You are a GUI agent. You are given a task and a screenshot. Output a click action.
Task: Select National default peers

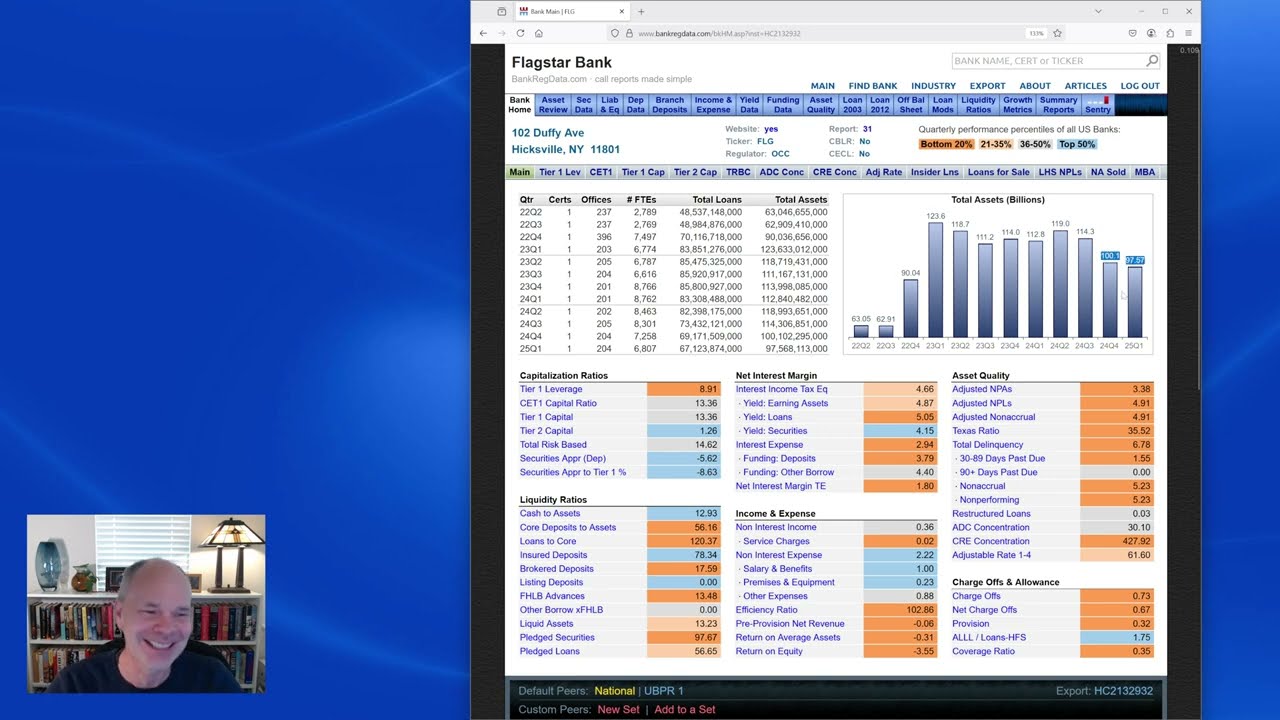click(x=614, y=691)
